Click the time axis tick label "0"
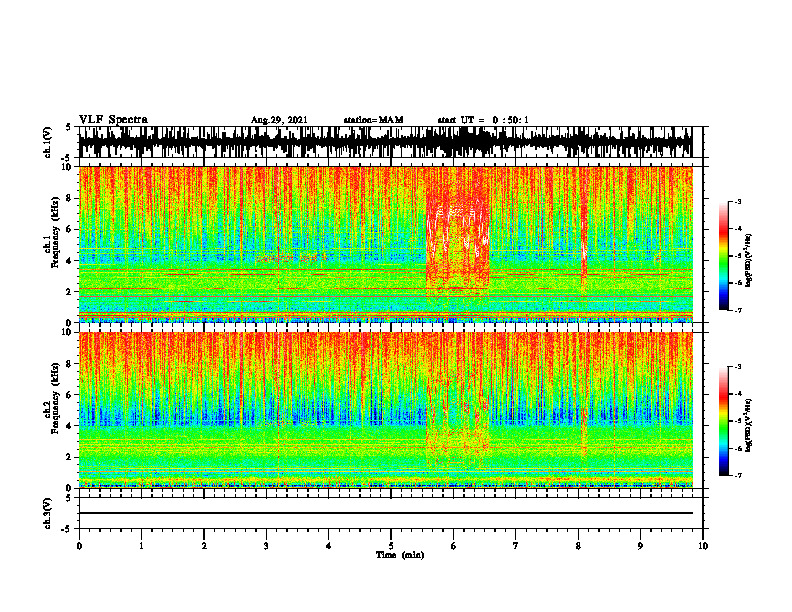The width and height of the screenshot is (792, 612). [79, 546]
